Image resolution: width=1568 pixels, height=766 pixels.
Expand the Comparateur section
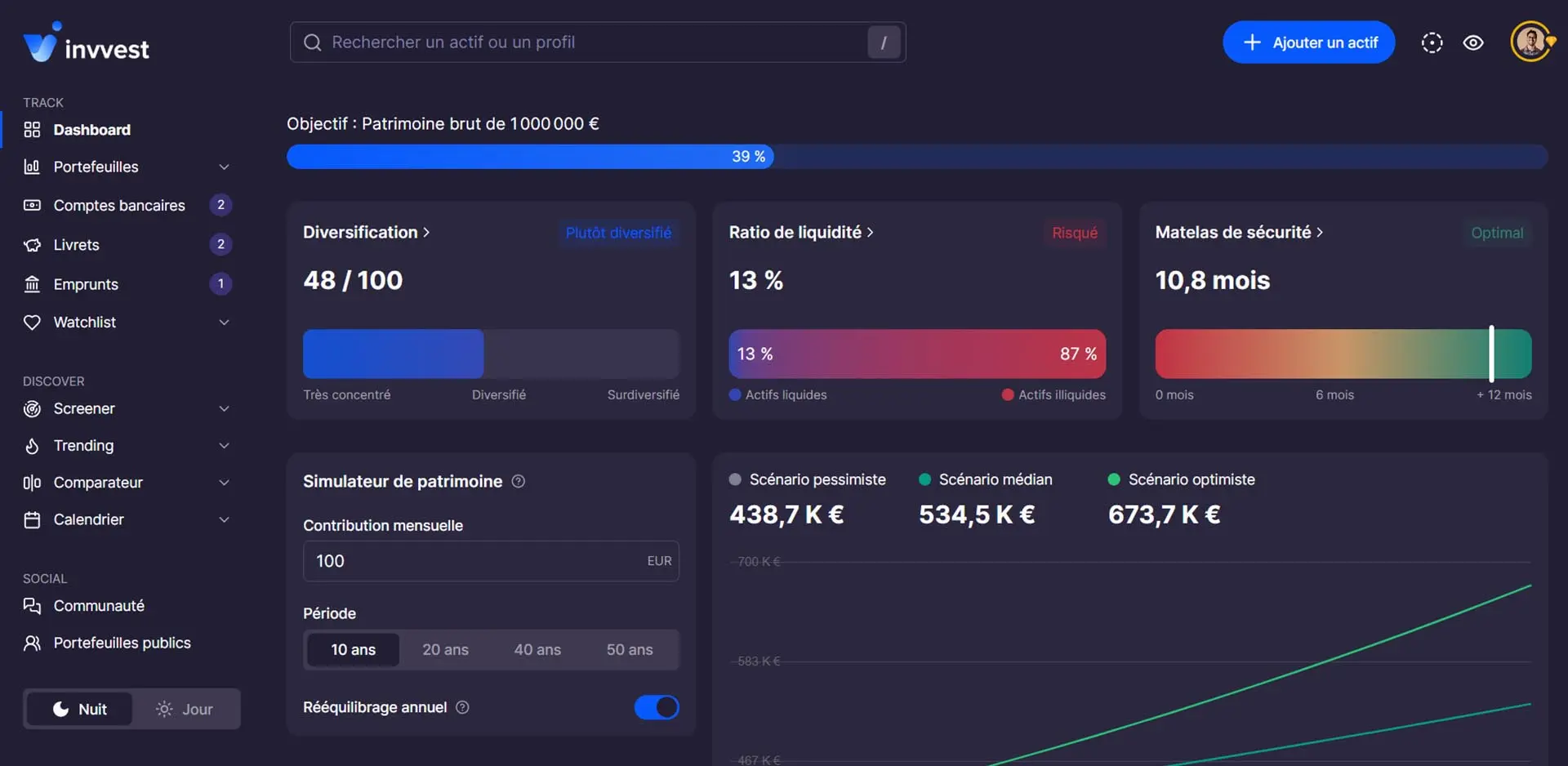(x=224, y=482)
